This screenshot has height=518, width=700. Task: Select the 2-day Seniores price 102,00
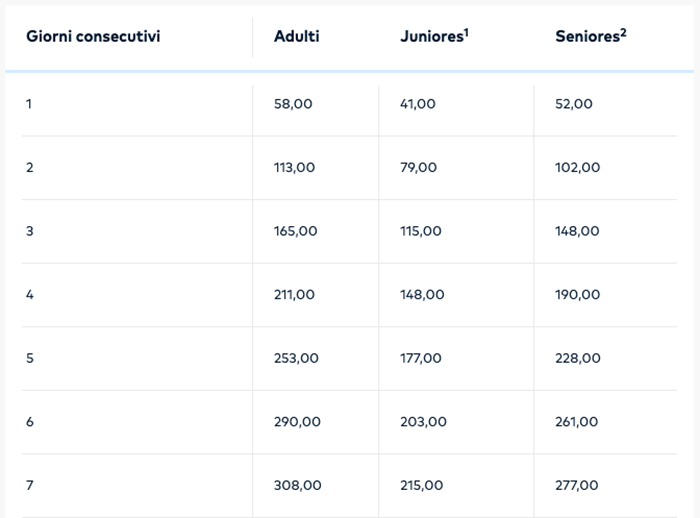click(x=578, y=167)
